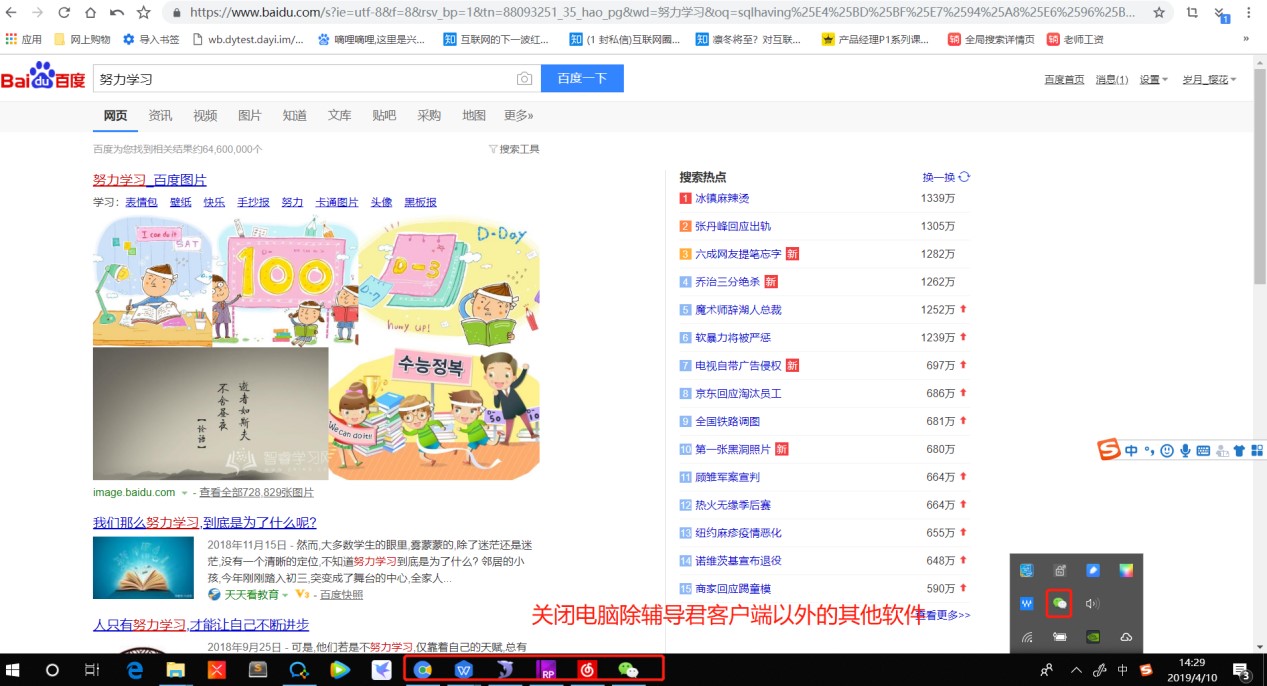Click the undo-close-tab arrow icon
This screenshot has width=1267, height=686.
[x=117, y=13]
